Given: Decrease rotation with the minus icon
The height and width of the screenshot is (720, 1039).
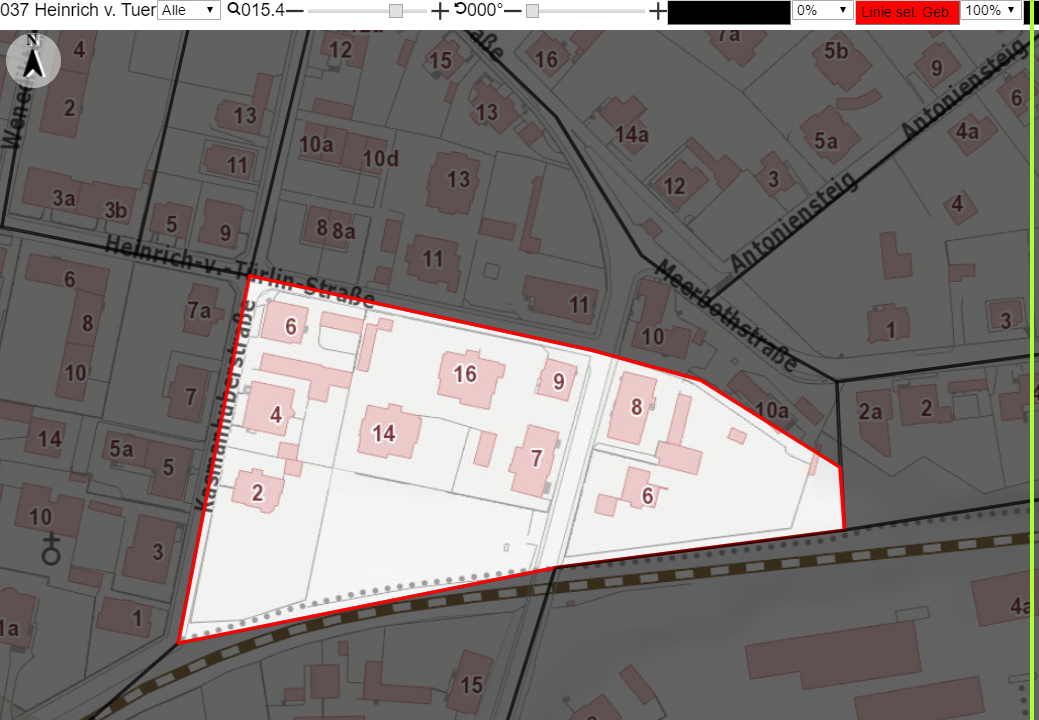Looking at the screenshot, I should [513, 11].
